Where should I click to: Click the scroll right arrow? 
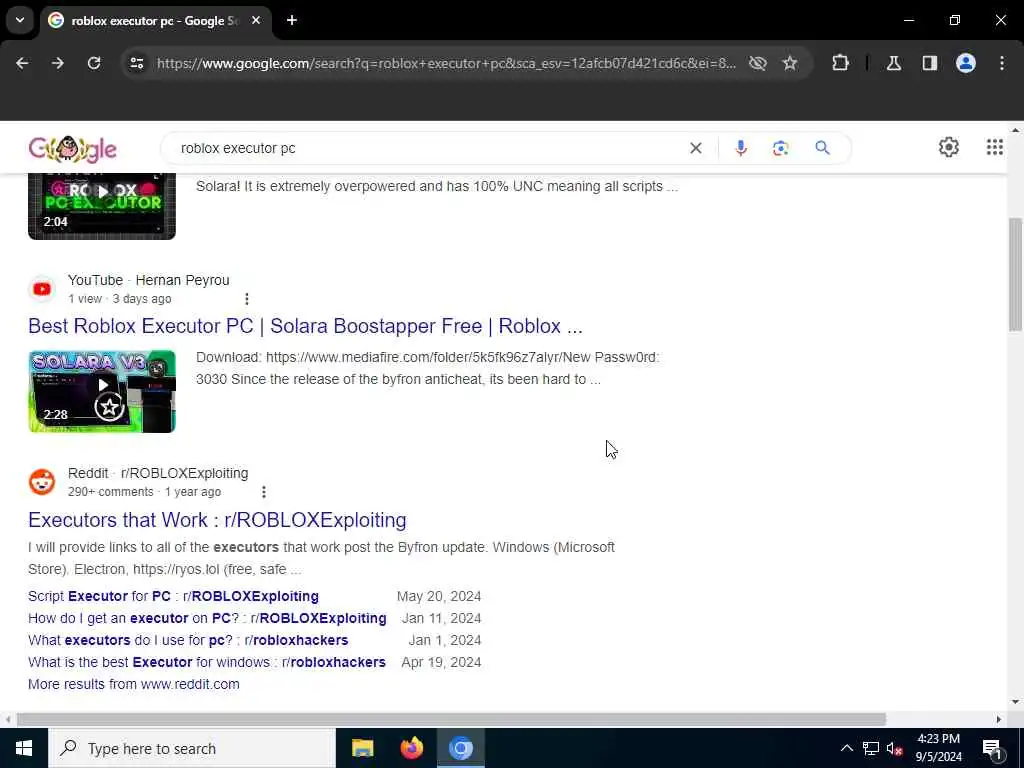click(x=999, y=720)
